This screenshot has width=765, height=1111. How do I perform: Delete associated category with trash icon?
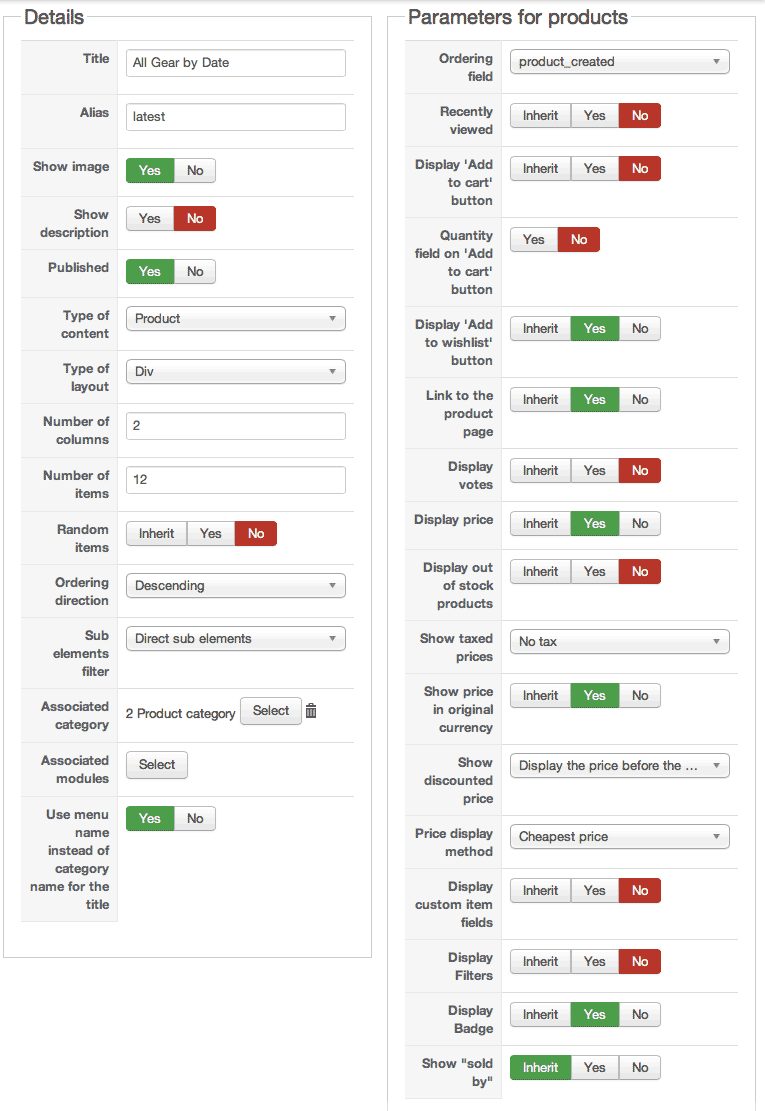311,711
